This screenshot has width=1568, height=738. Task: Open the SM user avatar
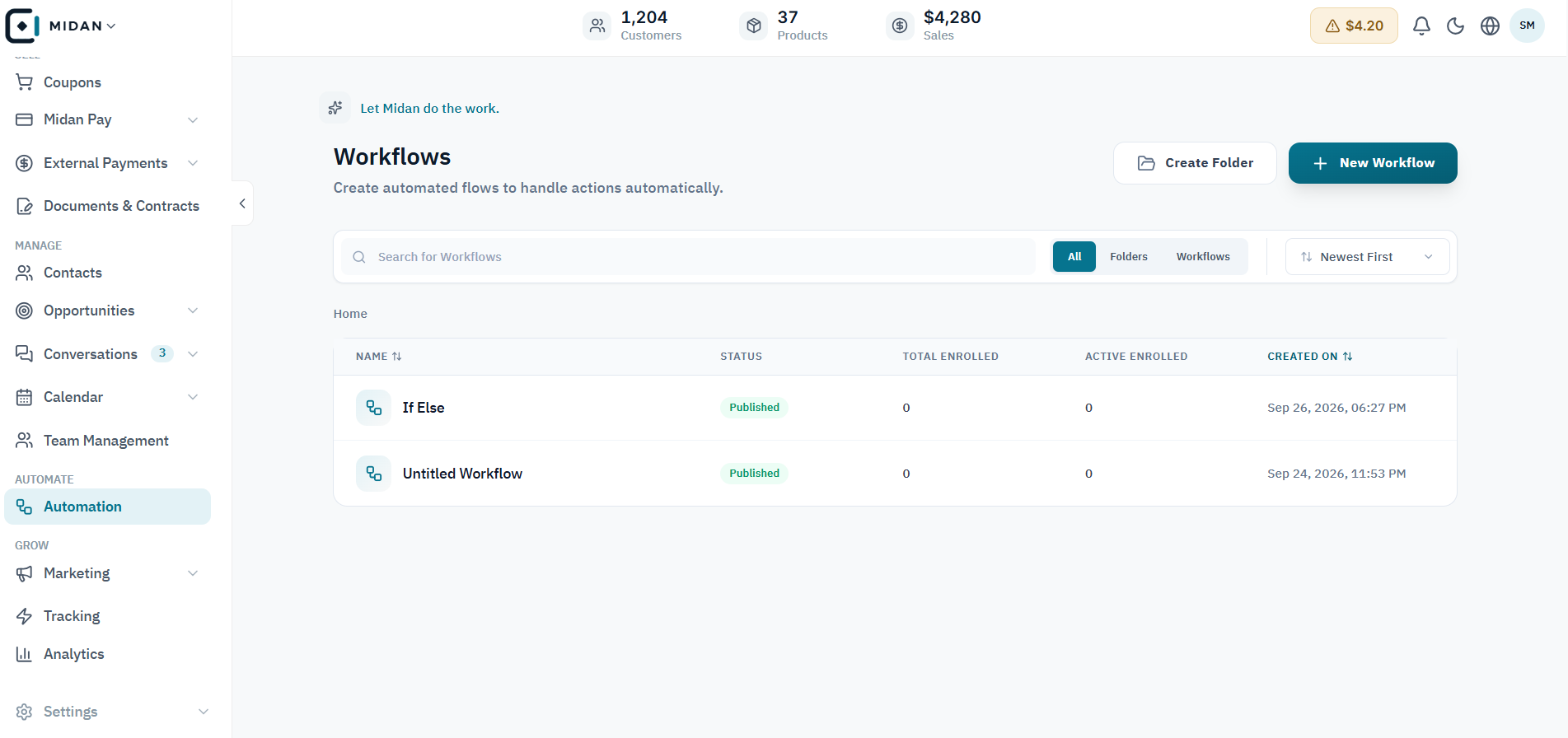point(1527,26)
